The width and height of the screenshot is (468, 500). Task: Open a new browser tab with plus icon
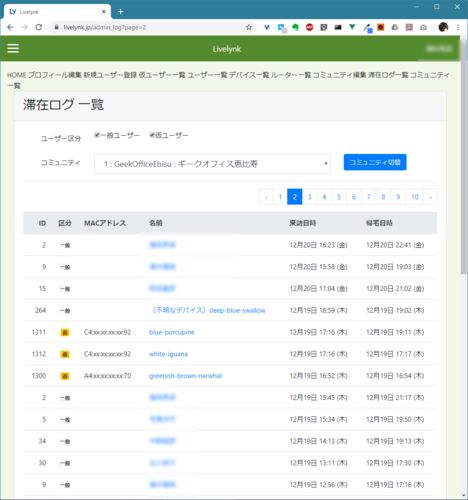coord(121,12)
